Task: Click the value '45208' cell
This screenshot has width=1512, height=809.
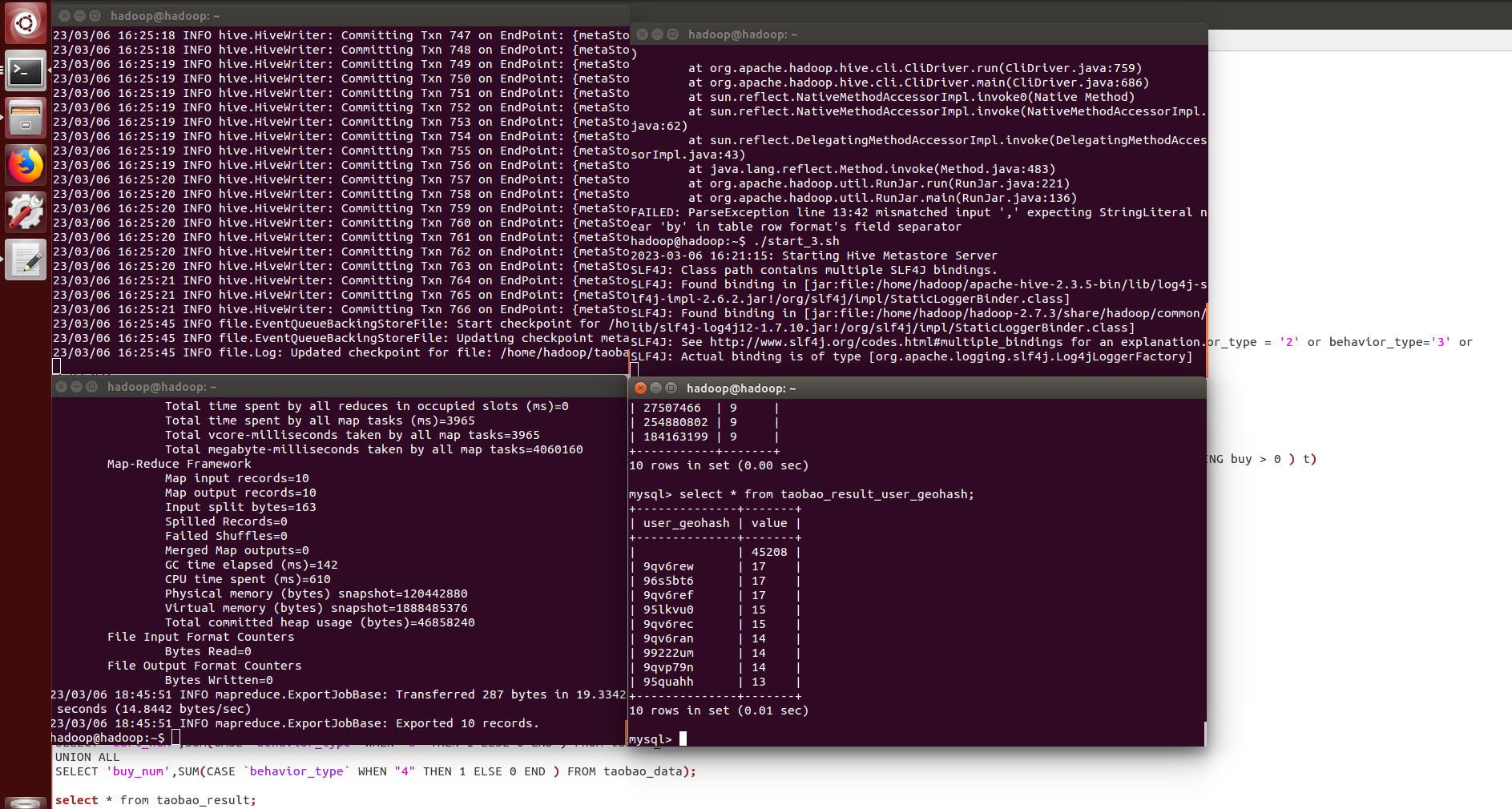Action: click(x=769, y=552)
